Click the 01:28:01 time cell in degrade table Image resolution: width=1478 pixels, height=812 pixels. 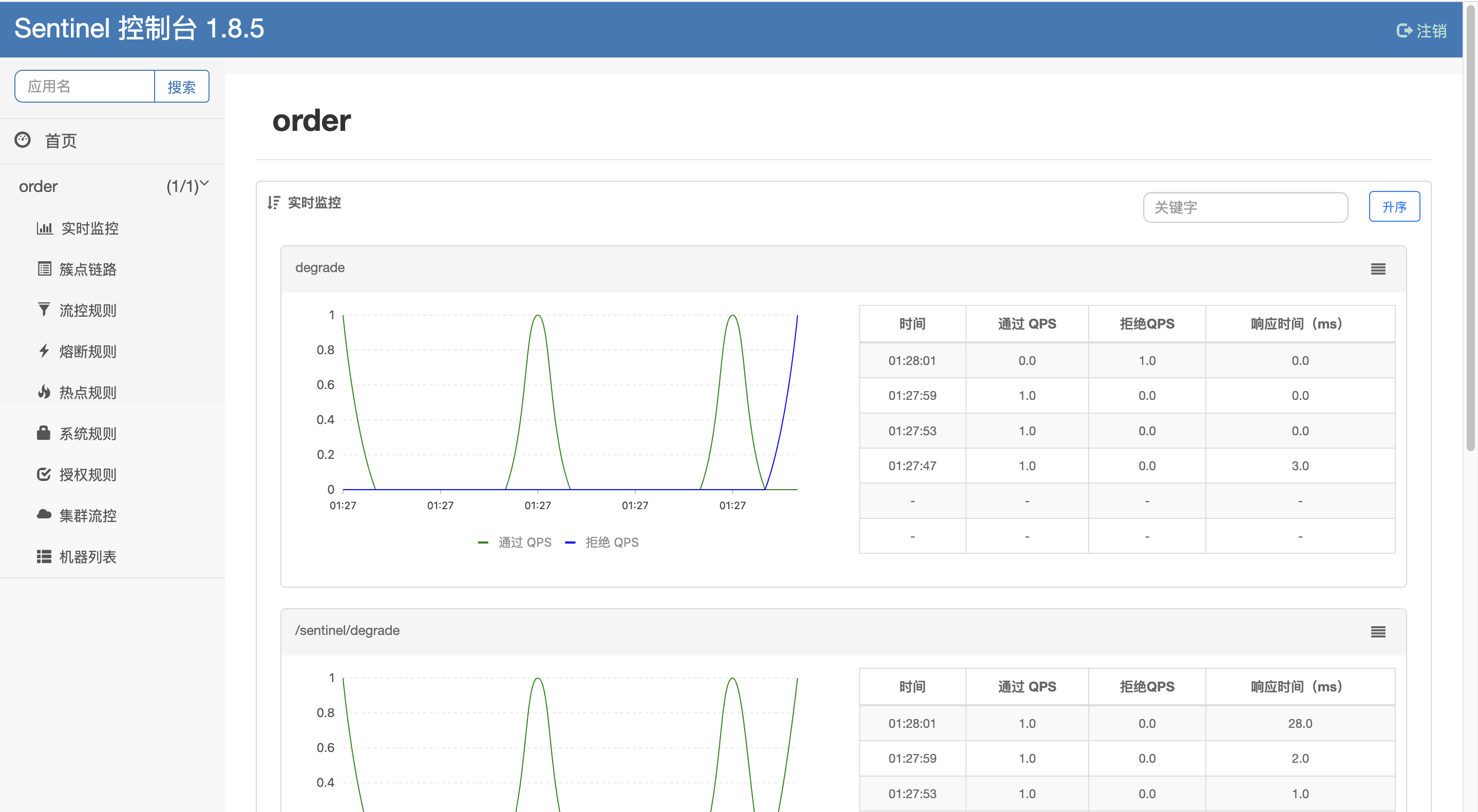[912, 361]
